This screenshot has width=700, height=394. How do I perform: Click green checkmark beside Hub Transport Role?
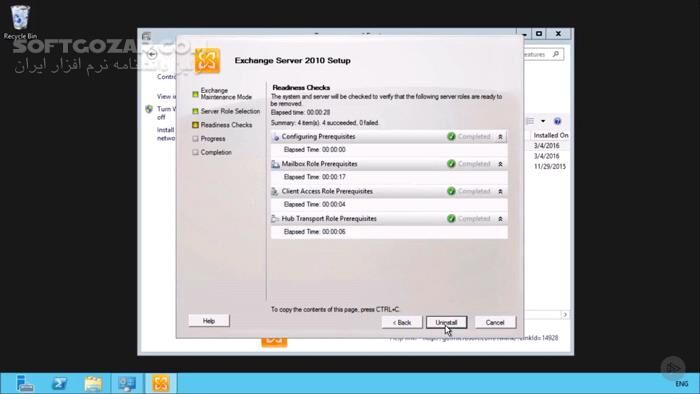click(x=451, y=219)
